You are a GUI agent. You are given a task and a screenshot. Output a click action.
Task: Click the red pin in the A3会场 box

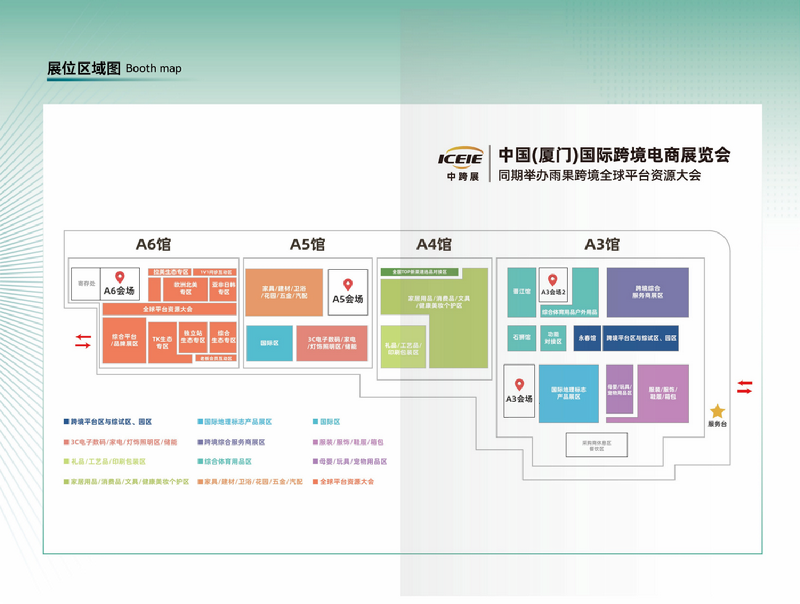click(519, 384)
